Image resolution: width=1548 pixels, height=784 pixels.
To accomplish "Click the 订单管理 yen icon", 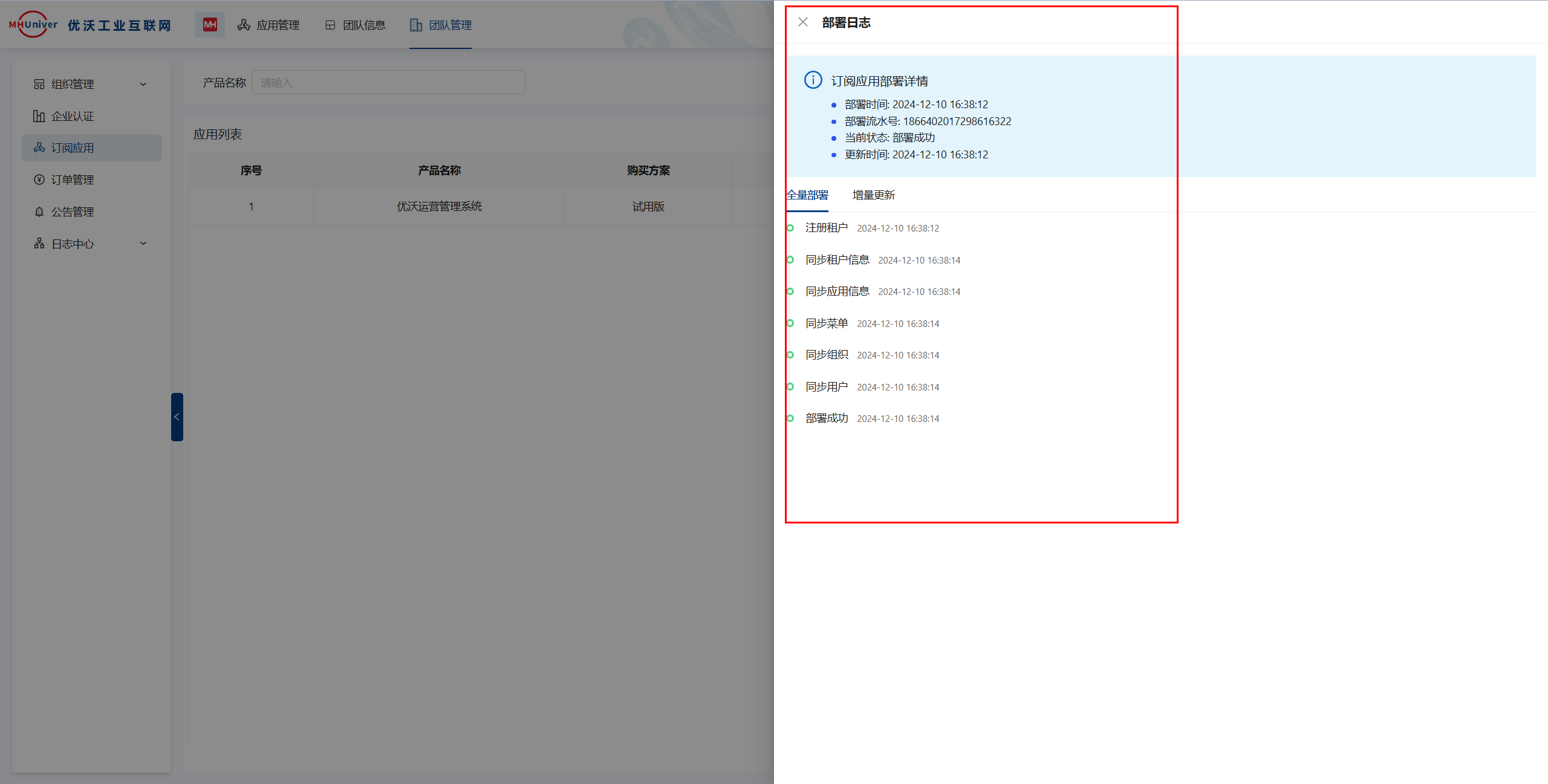I will (39, 180).
